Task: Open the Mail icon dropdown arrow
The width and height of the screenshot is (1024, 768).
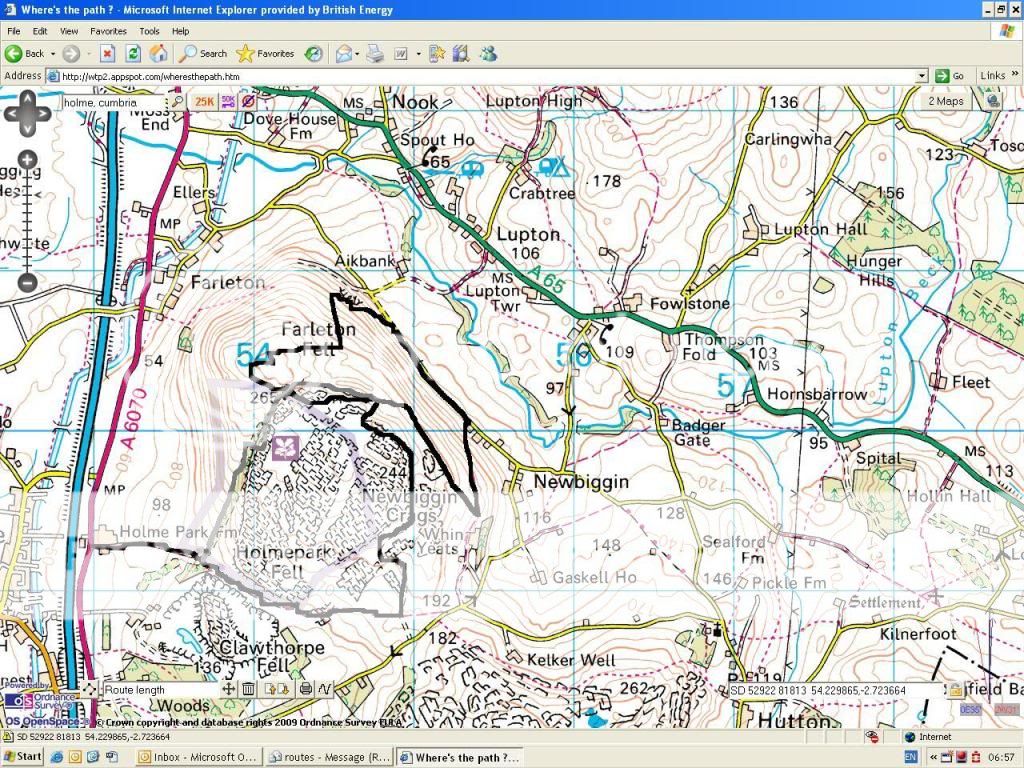Action: click(357, 54)
